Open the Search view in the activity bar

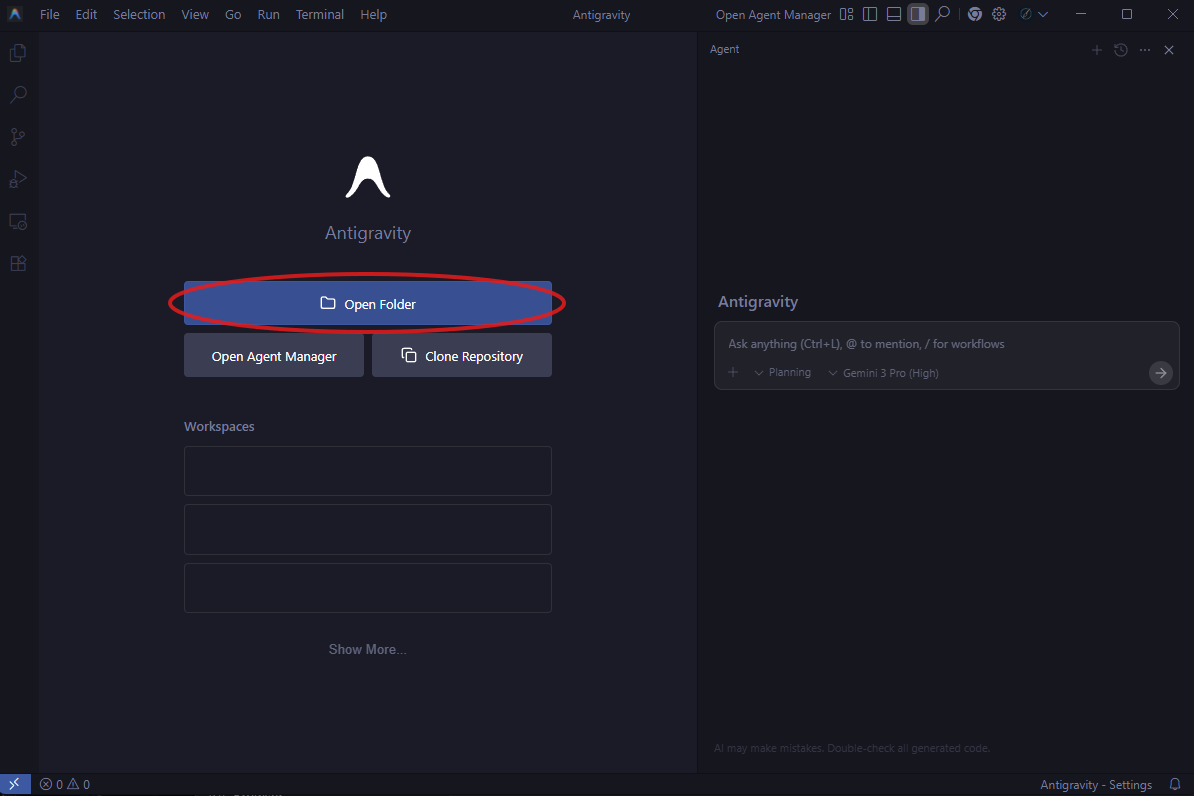coord(18,94)
